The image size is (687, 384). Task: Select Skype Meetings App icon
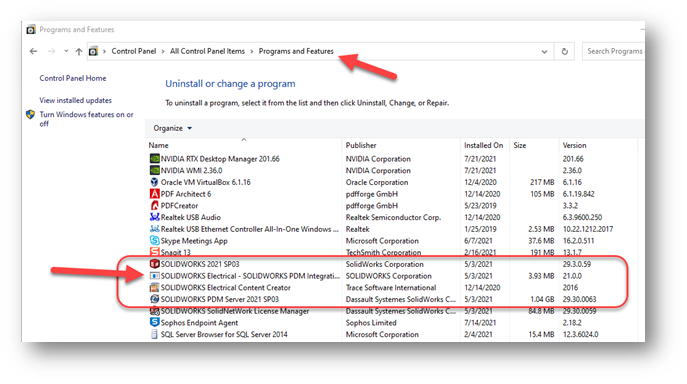click(154, 240)
